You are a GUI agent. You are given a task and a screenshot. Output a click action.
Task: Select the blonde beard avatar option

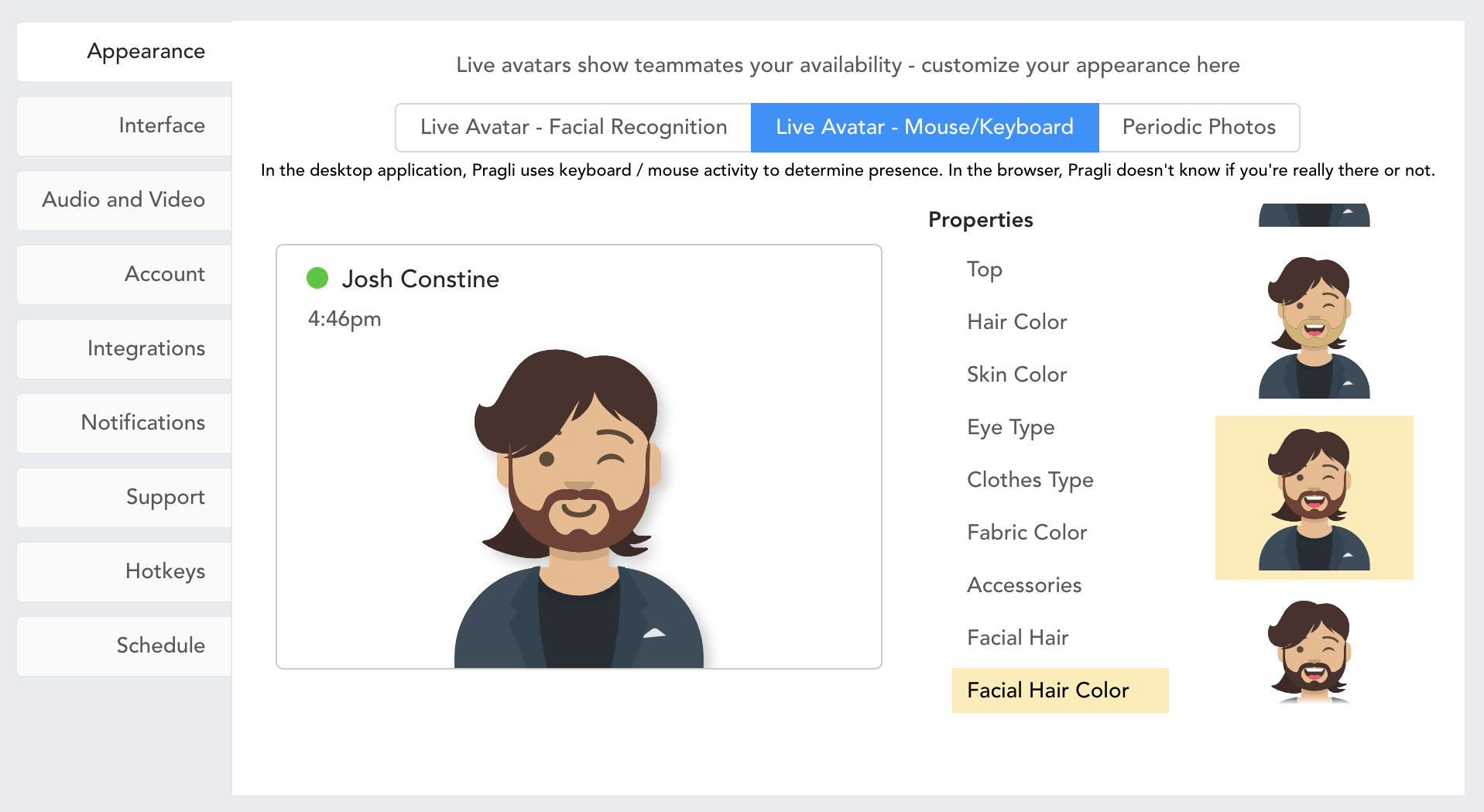pos(1314,327)
